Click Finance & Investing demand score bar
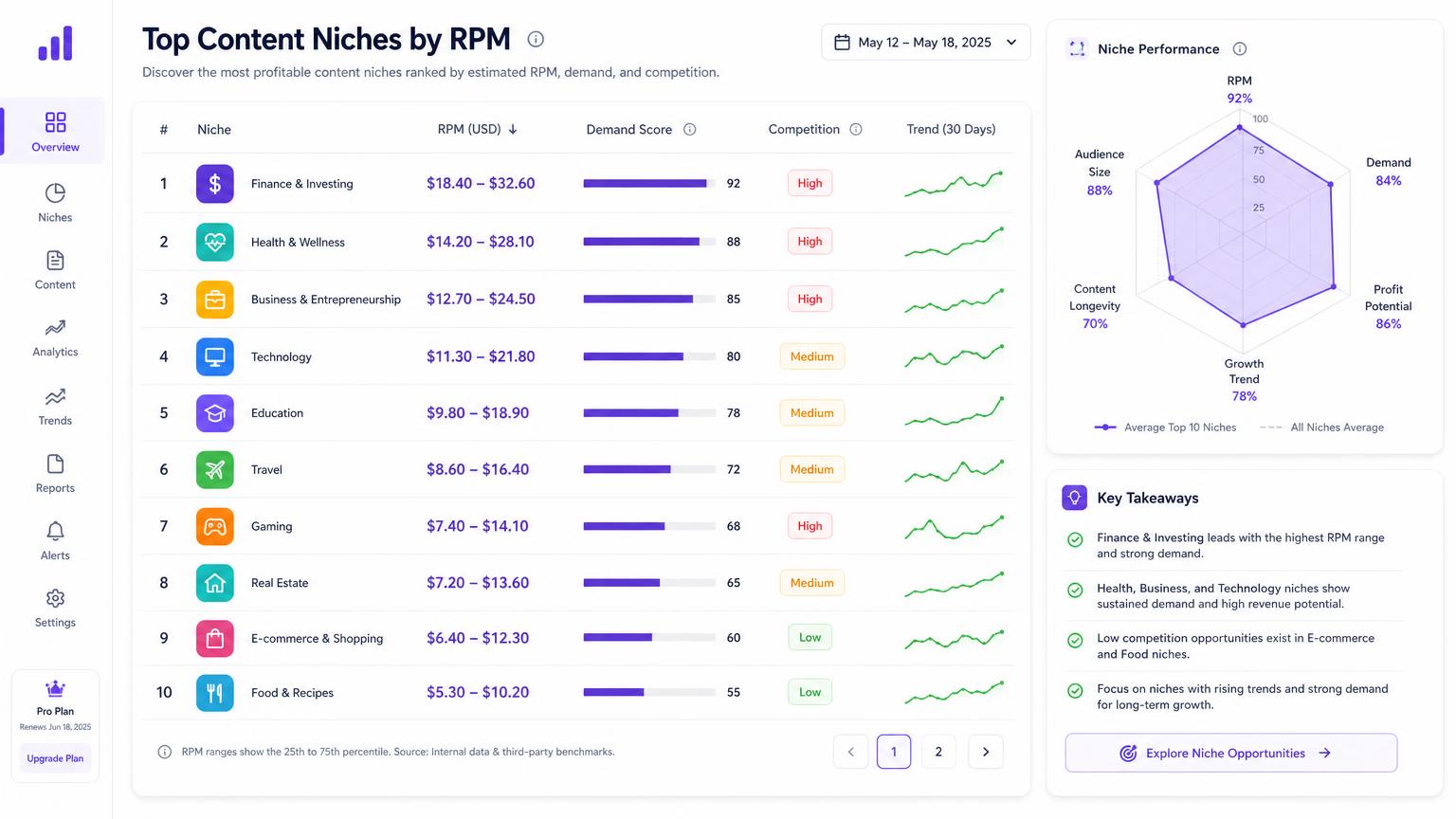Viewport: 1456px width, 819px height. point(649,184)
